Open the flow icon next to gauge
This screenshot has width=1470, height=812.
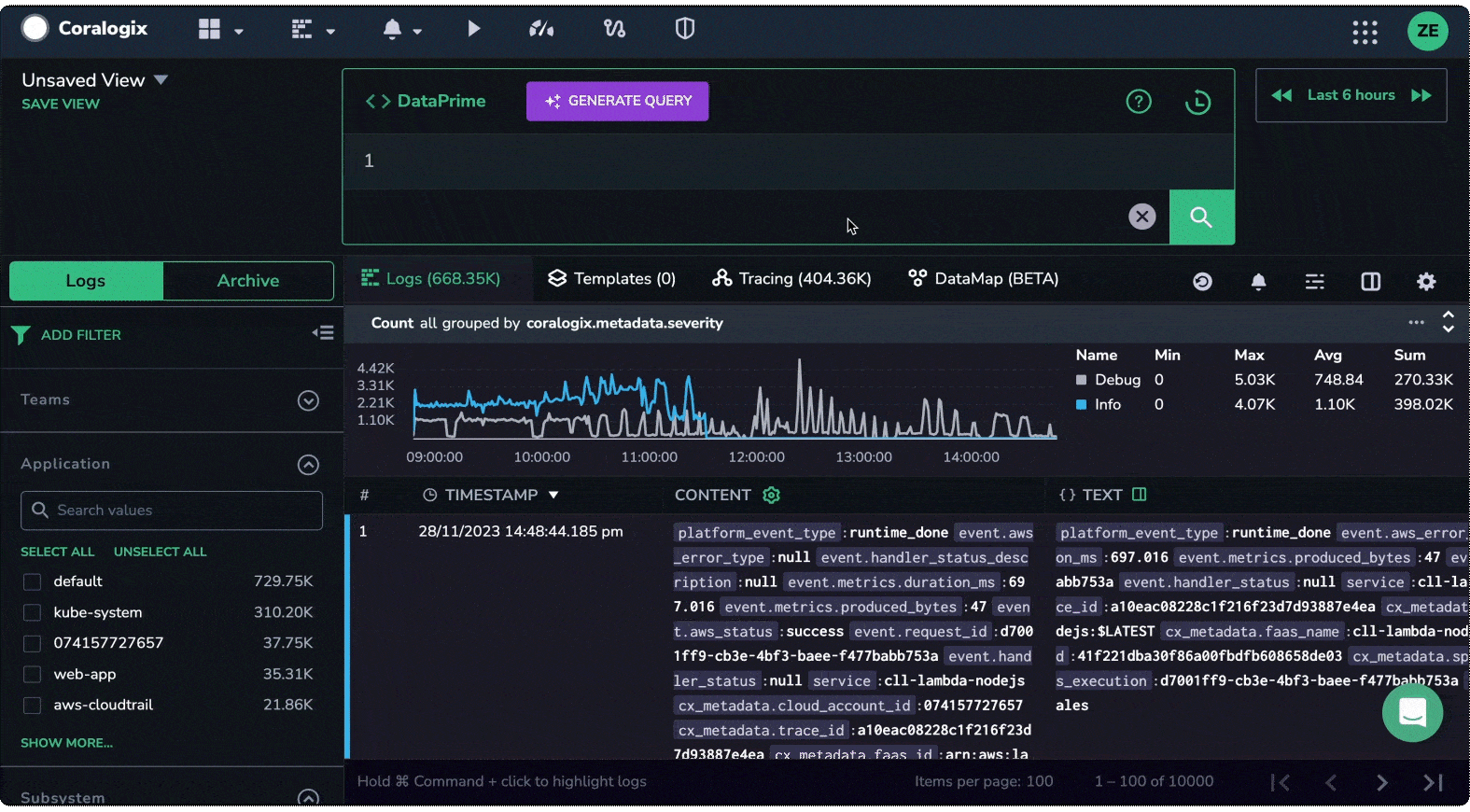click(x=614, y=29)
